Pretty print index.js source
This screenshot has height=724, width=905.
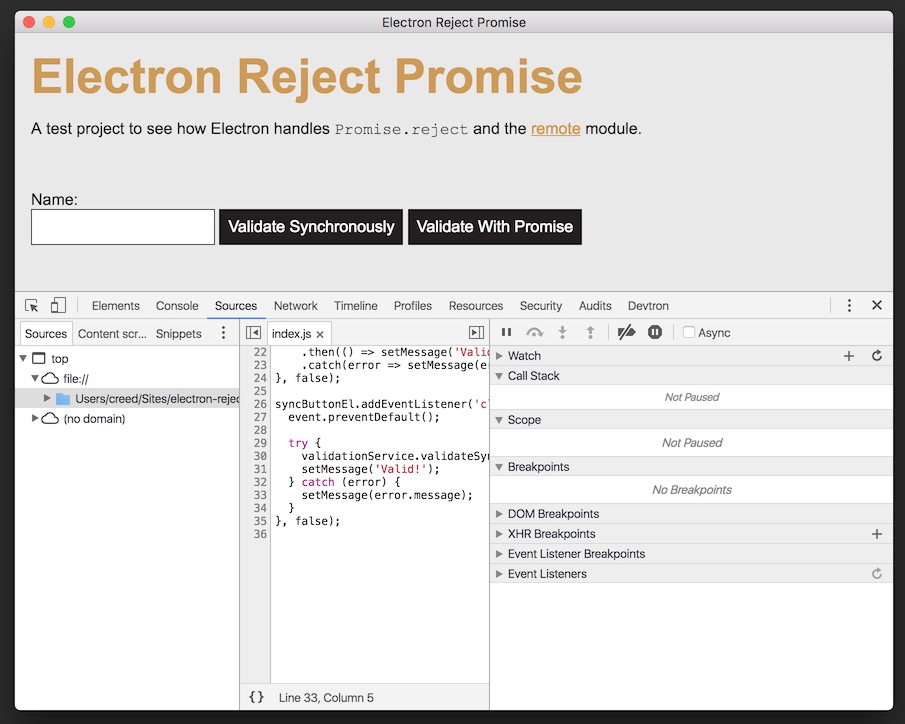tap(256, 697)
